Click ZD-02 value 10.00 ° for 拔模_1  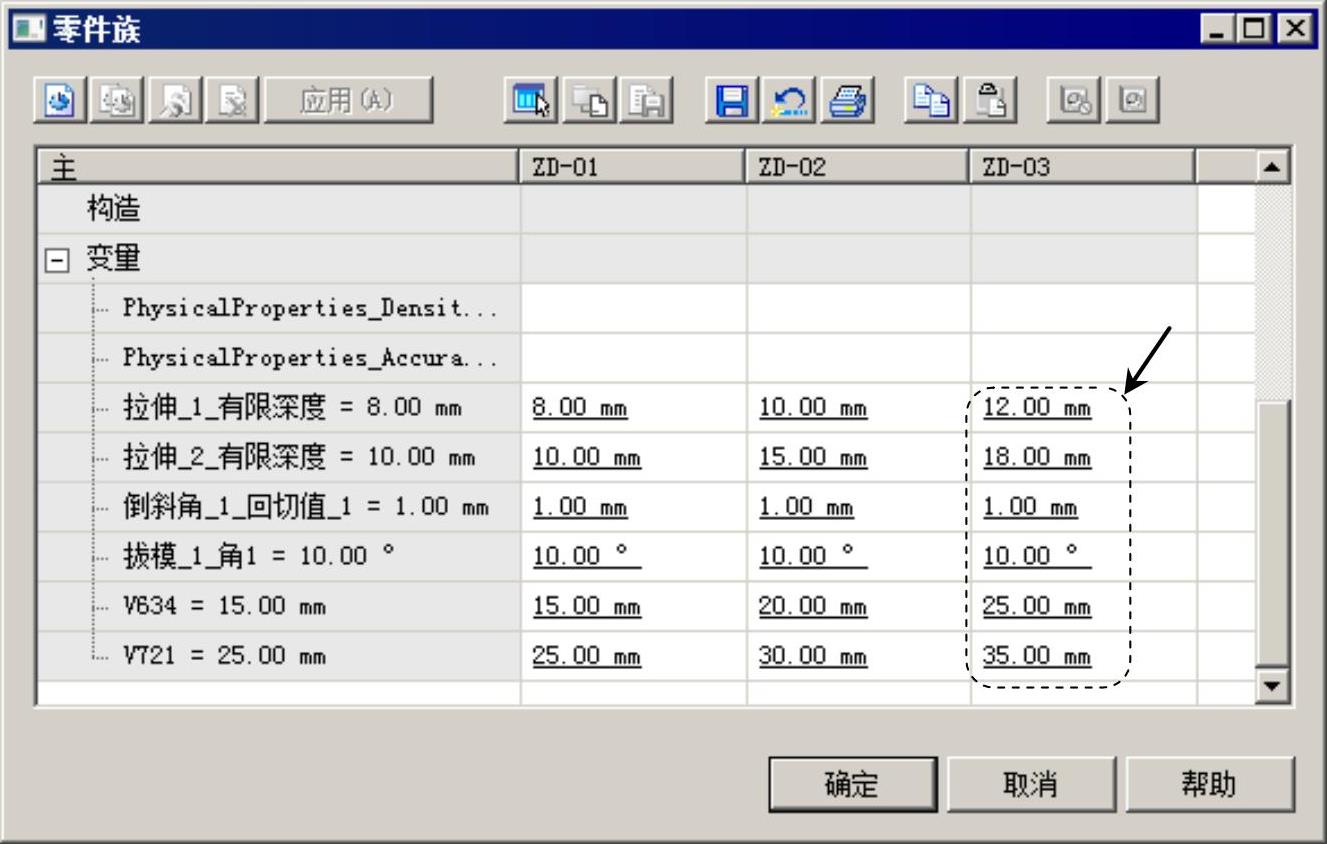tap(813, 557)
